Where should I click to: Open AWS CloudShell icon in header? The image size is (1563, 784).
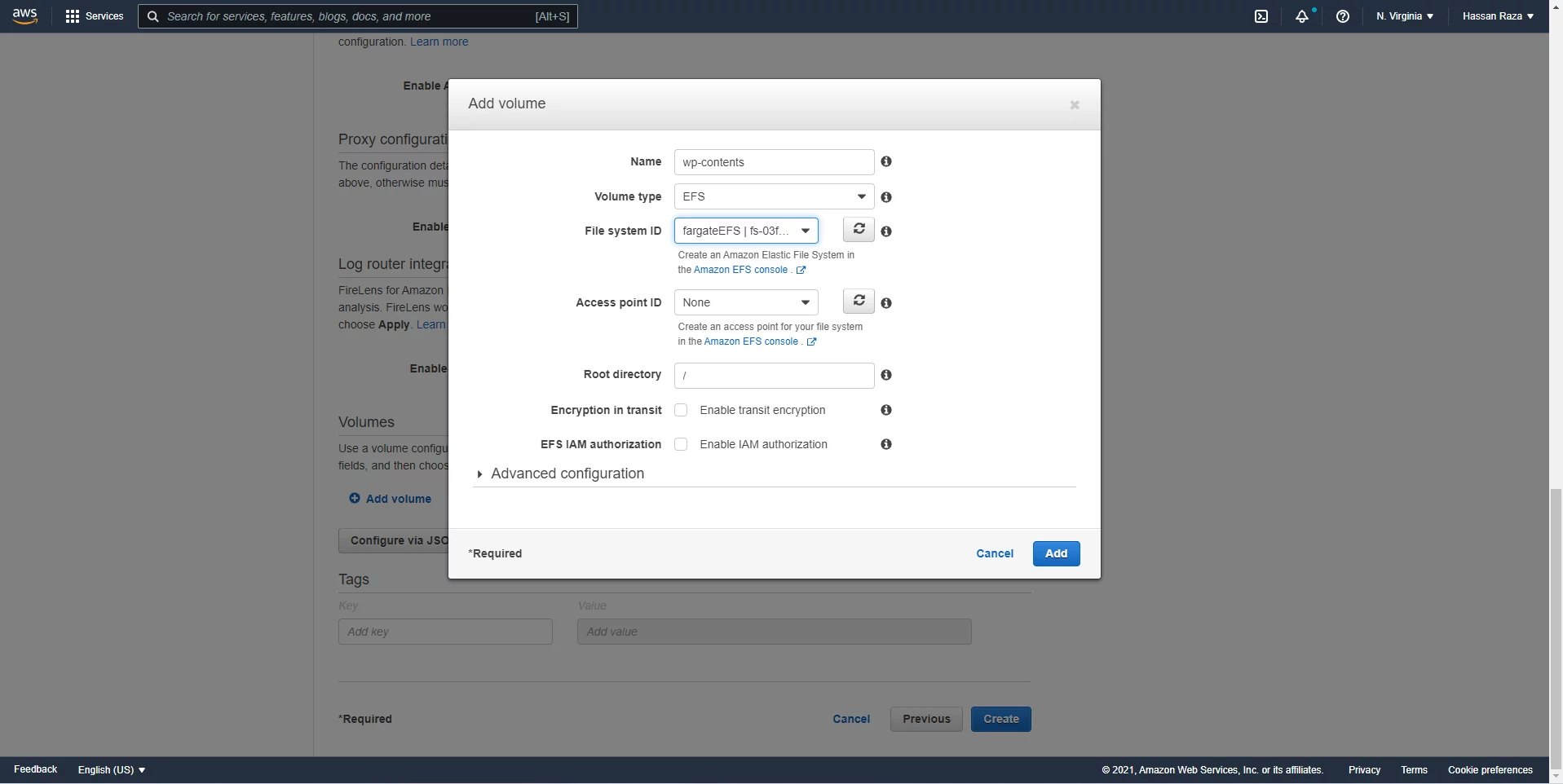[x=1261, y=16]
